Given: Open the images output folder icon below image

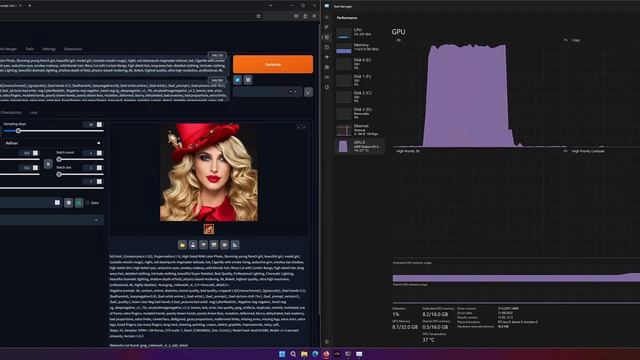Looking at the screenshot, I should 182,245.
